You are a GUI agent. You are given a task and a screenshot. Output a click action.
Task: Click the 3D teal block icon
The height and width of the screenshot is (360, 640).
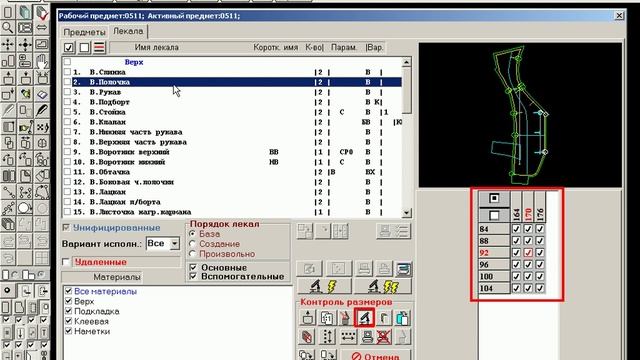pyautogui.click(x=25, y=12)
